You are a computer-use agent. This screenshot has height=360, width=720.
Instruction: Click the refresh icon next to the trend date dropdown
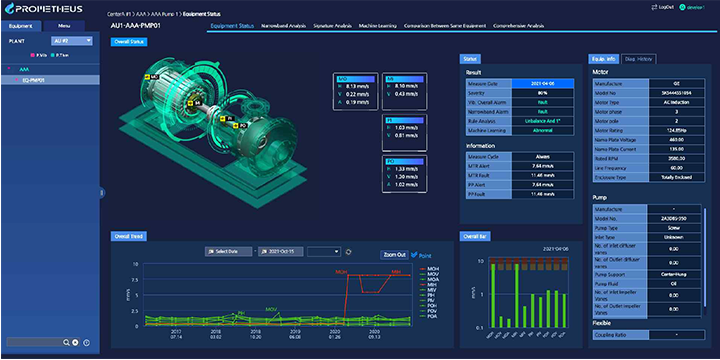[348, 252]
